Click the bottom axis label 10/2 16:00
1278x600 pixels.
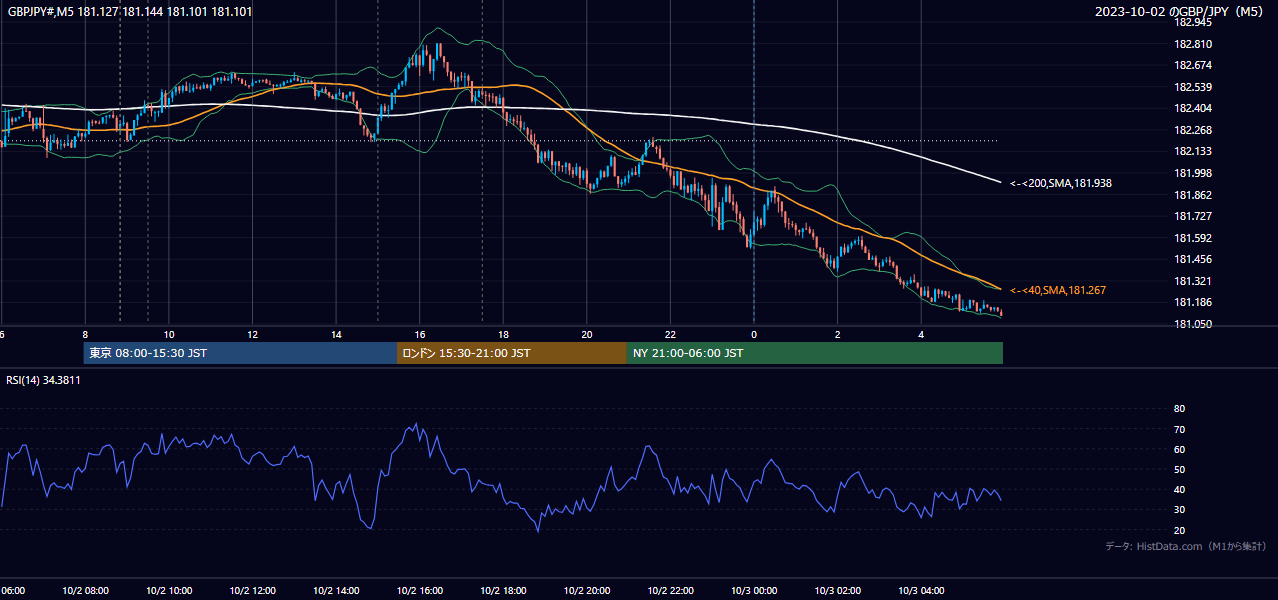click(x=420, y=591)
